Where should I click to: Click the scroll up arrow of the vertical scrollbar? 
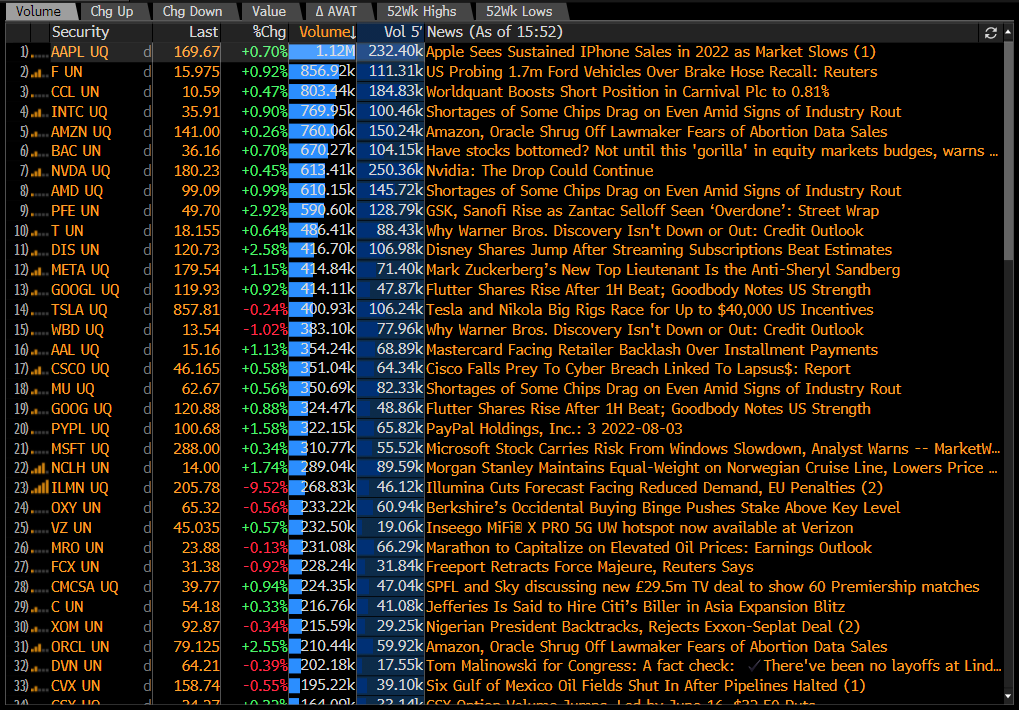(x=1009, y=30)
